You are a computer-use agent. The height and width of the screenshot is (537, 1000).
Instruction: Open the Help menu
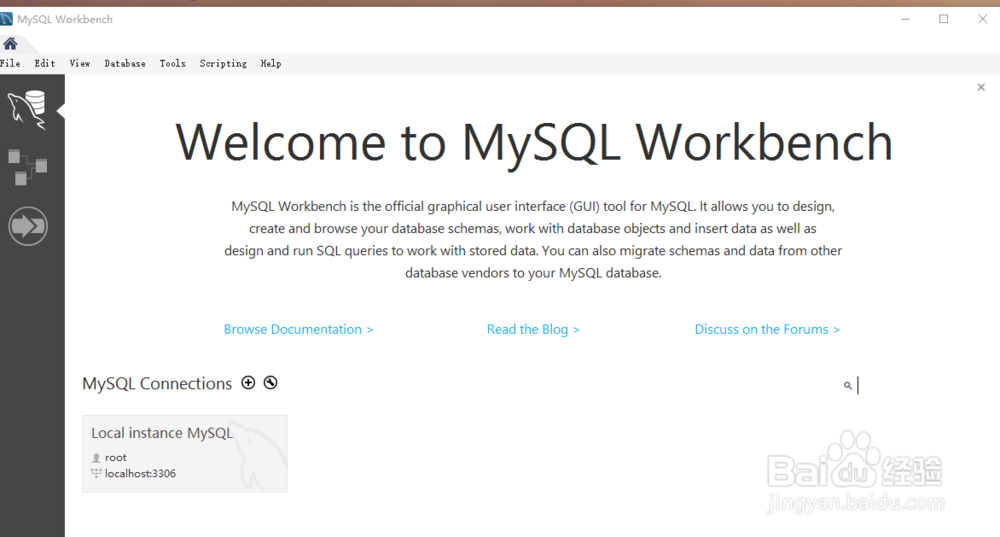point(270,63)
